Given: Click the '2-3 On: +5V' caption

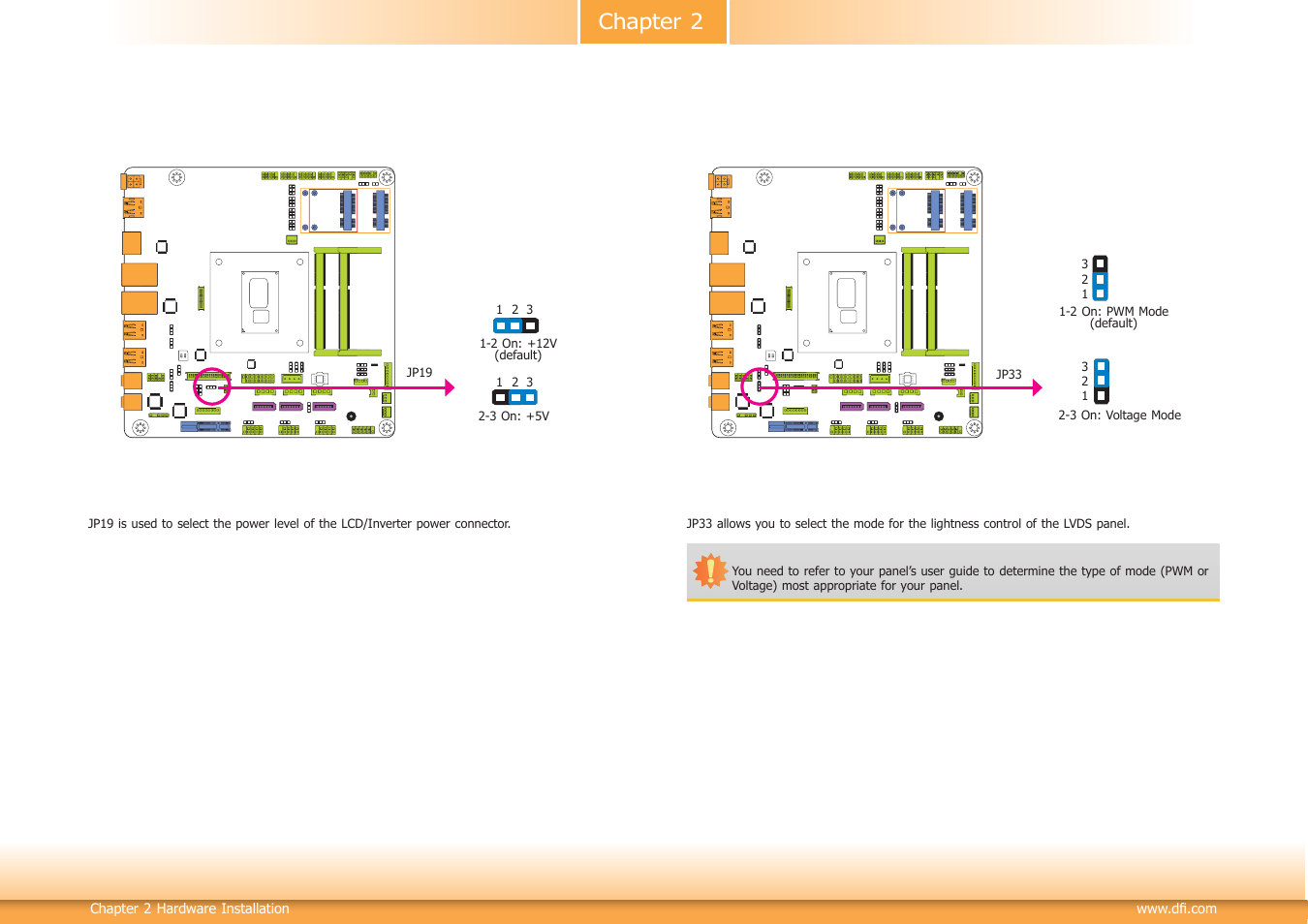Looking at the screenshot, I should tap(514, 416).
